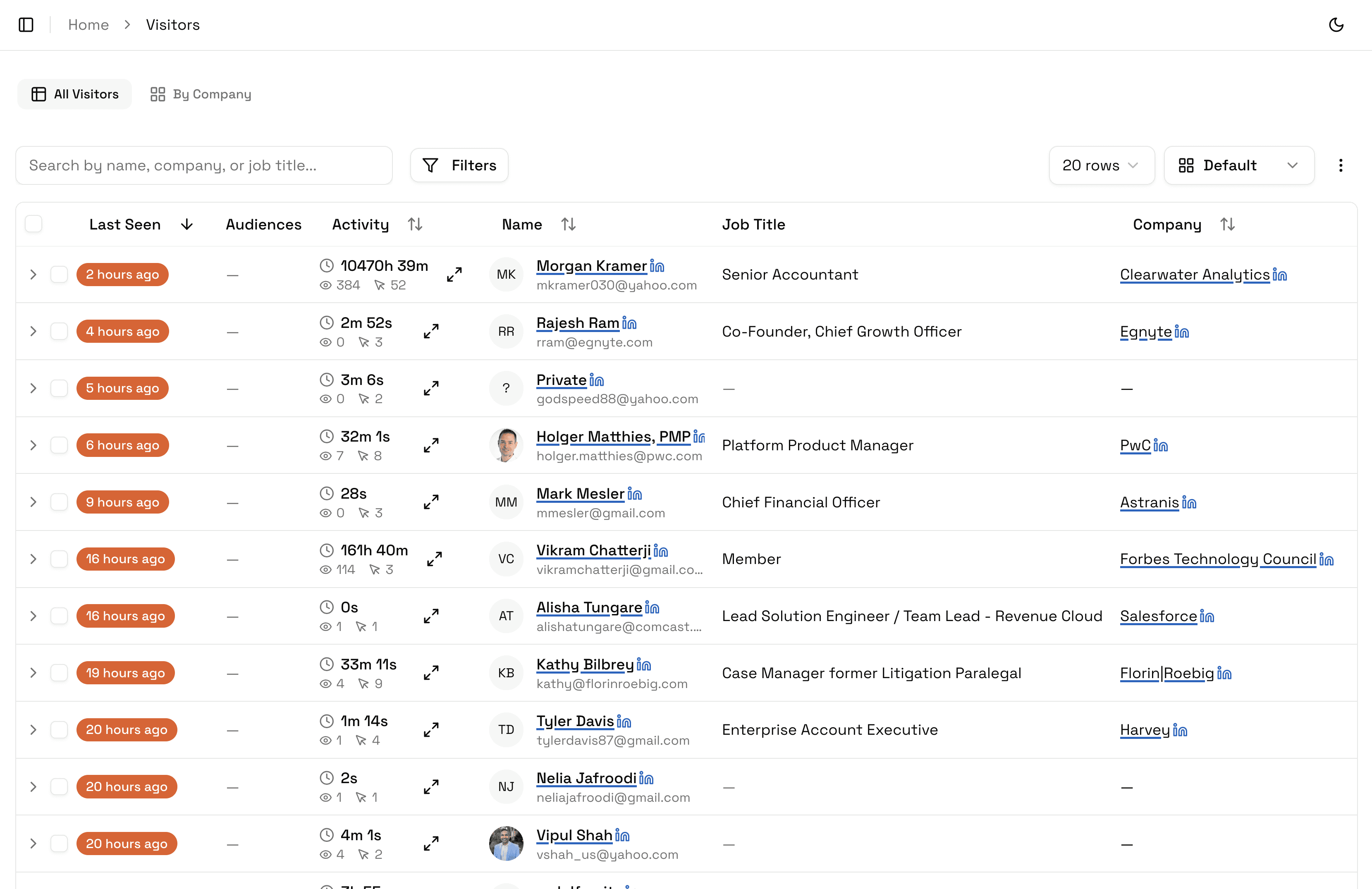Screen dimensions: 1372x889
Task: Open PwC company LinkedIn icon
Action: click(x=1160, y=446)
